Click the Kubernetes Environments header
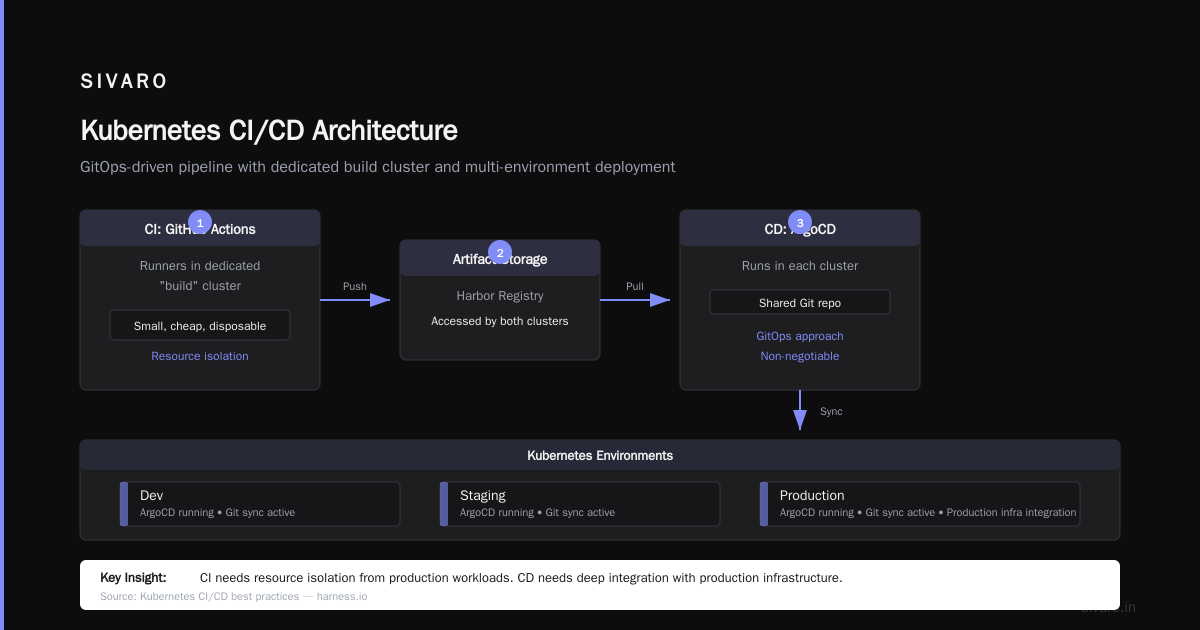Screen dimensions: 1200x630 (600, 455)
